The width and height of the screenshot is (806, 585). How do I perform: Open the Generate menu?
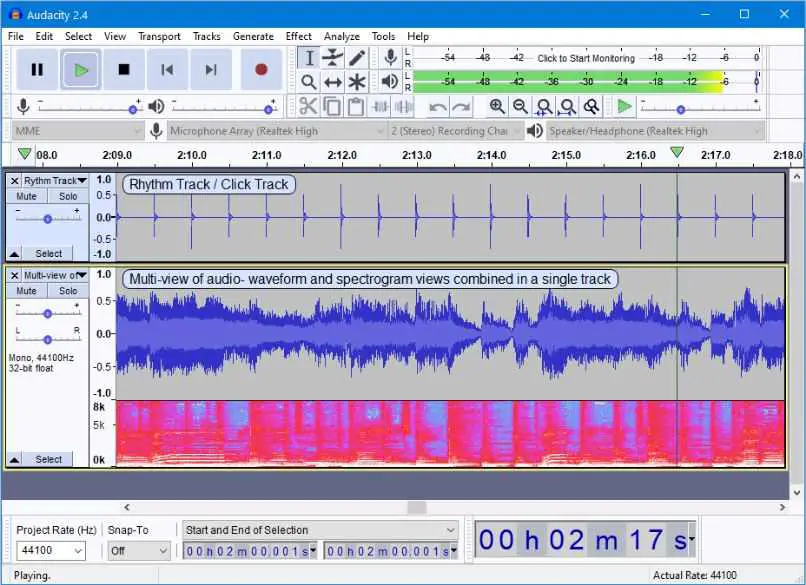[x=253, y=36]
